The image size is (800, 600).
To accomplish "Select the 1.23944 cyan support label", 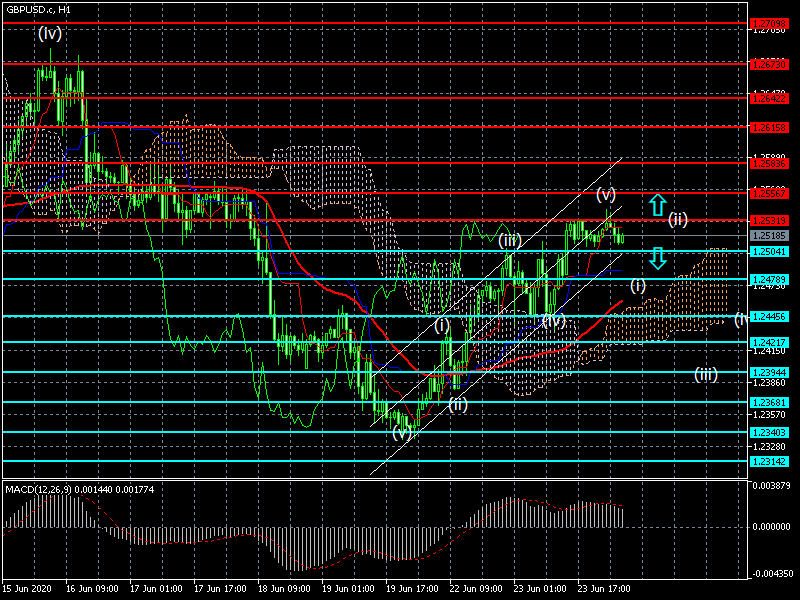I will pyautogui.click(x=768, y=372).
